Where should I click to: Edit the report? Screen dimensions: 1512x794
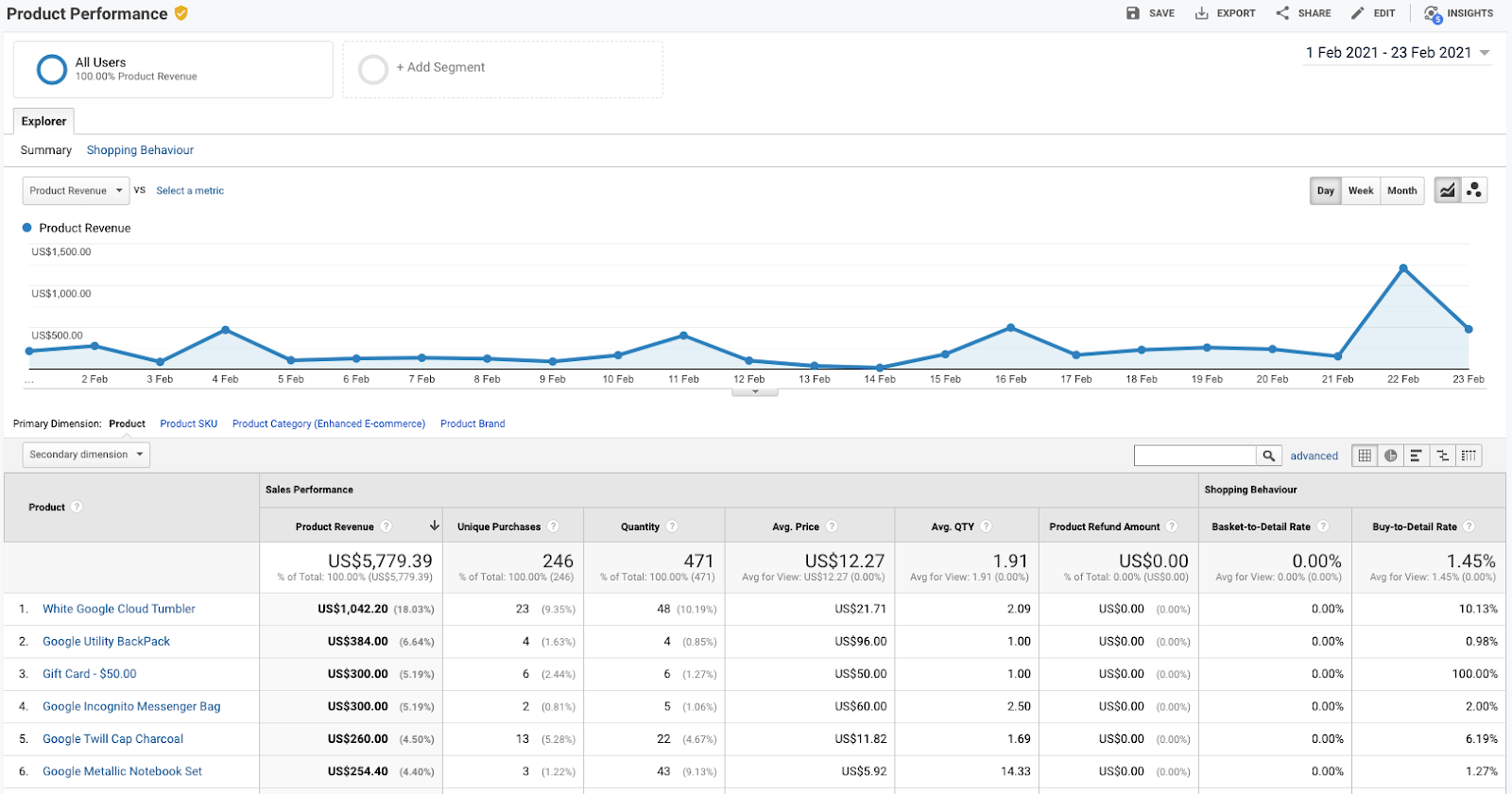(1373, 13)
